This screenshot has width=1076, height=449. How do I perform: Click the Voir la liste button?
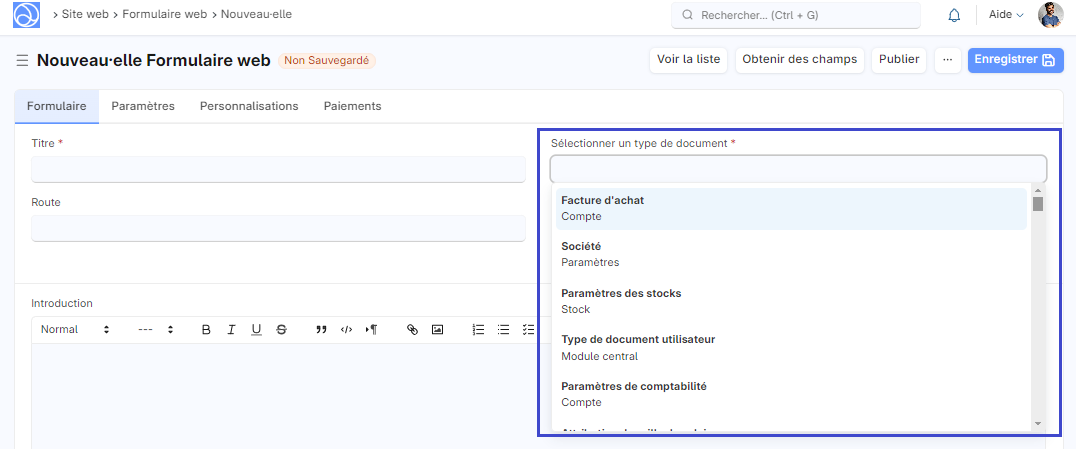click(688, 60)
